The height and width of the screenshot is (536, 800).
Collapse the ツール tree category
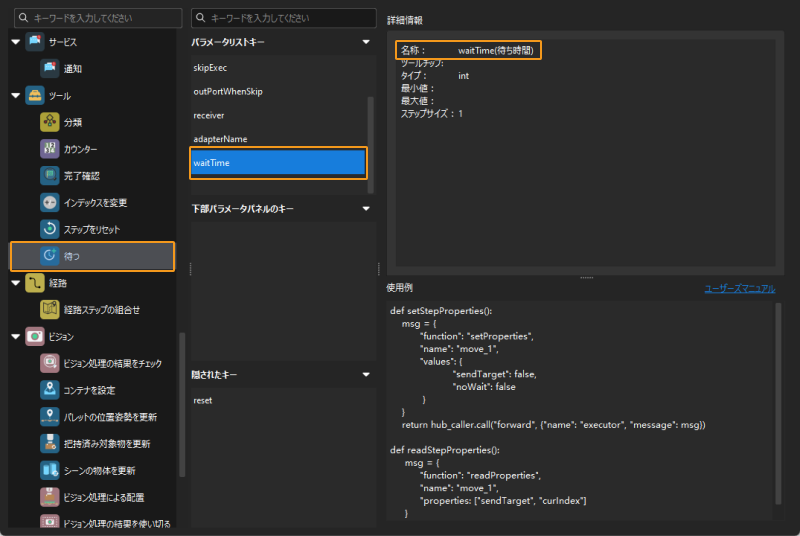(x=16, y=96)
